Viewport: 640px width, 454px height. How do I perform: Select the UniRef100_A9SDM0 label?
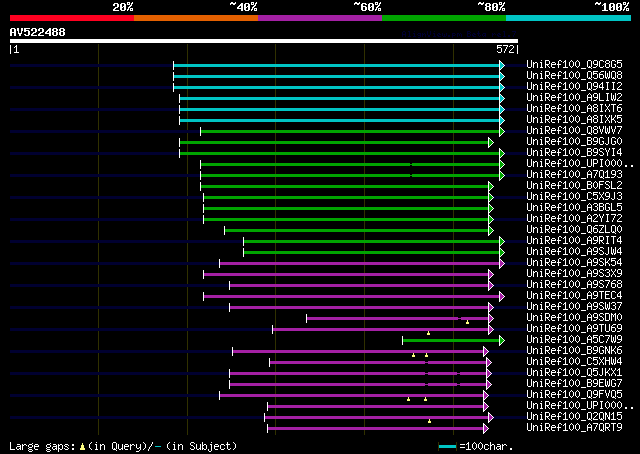pyautogui.click(x=574, y=318)
